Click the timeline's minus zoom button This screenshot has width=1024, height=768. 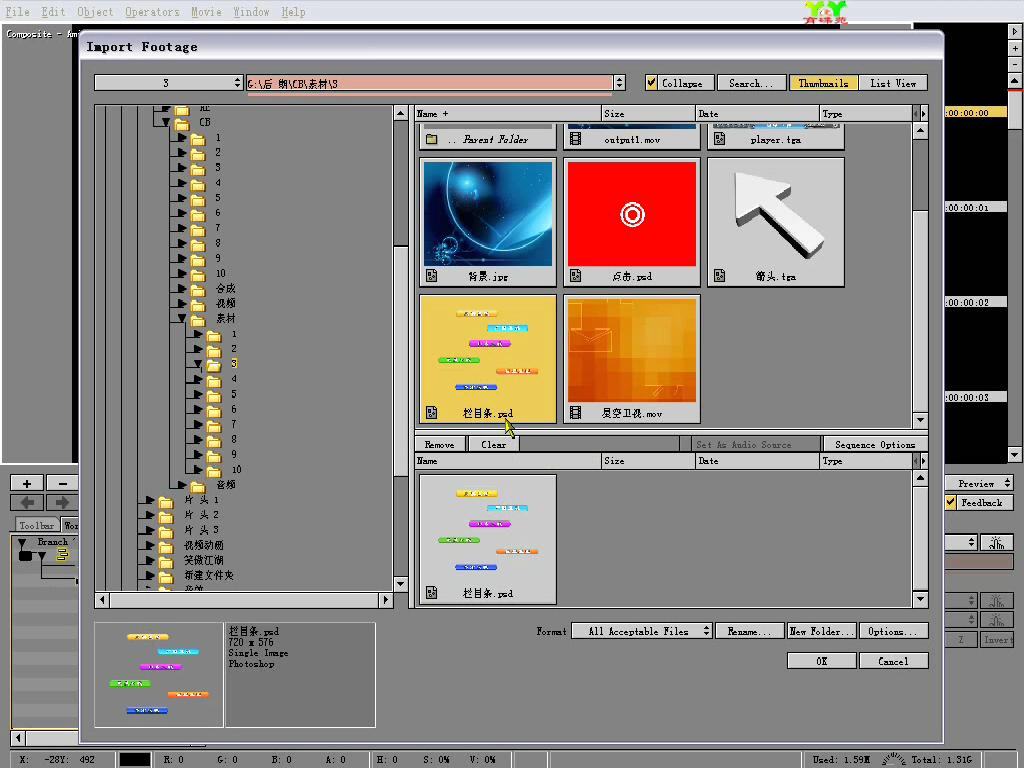point(1015,65)
